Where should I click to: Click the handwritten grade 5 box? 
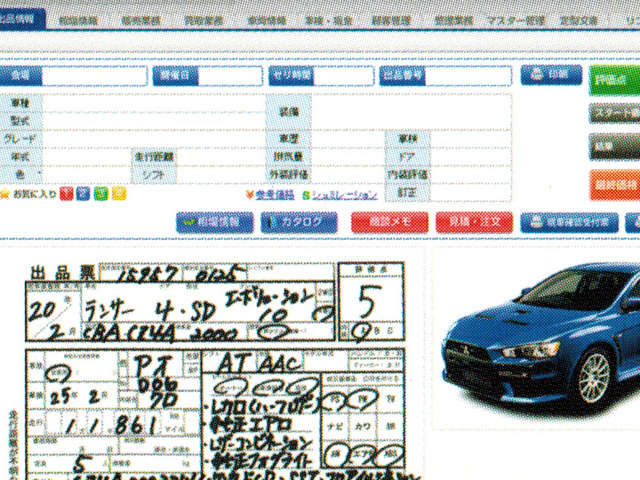coord(371,301)
